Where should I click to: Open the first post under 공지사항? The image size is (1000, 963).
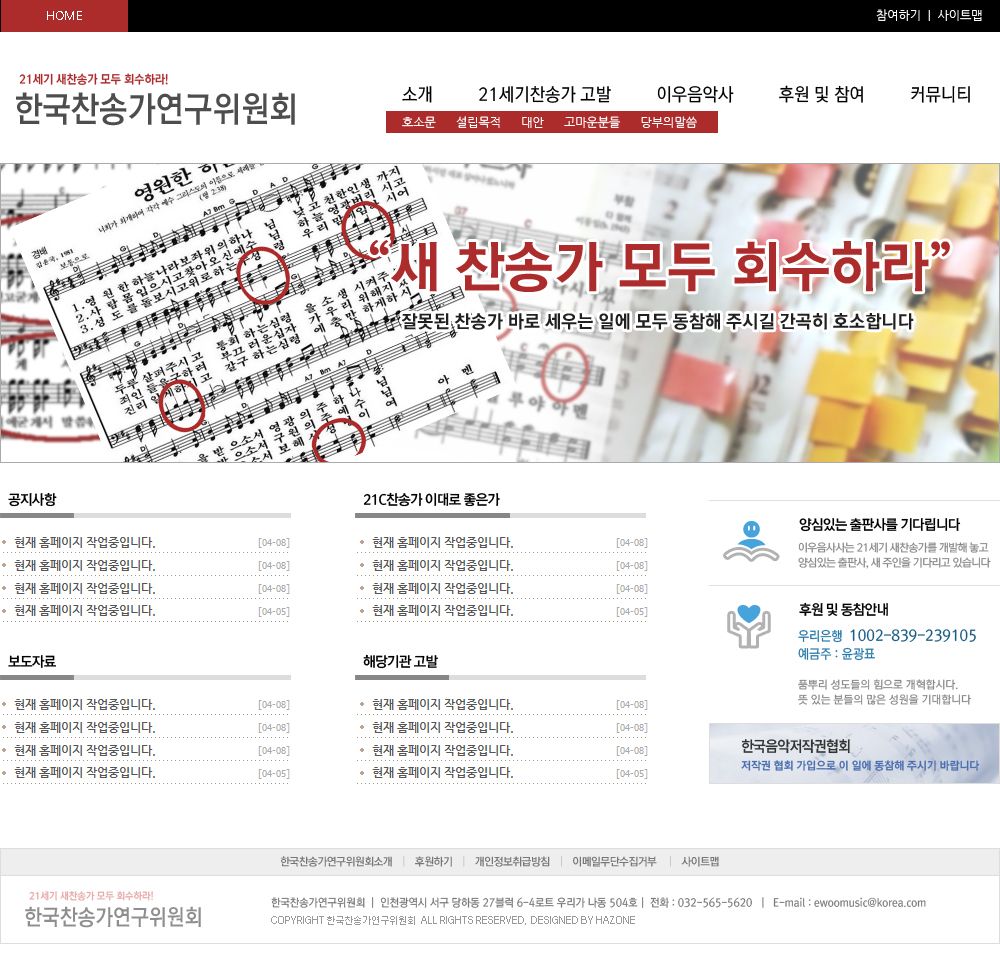click(x=85, y=543)
